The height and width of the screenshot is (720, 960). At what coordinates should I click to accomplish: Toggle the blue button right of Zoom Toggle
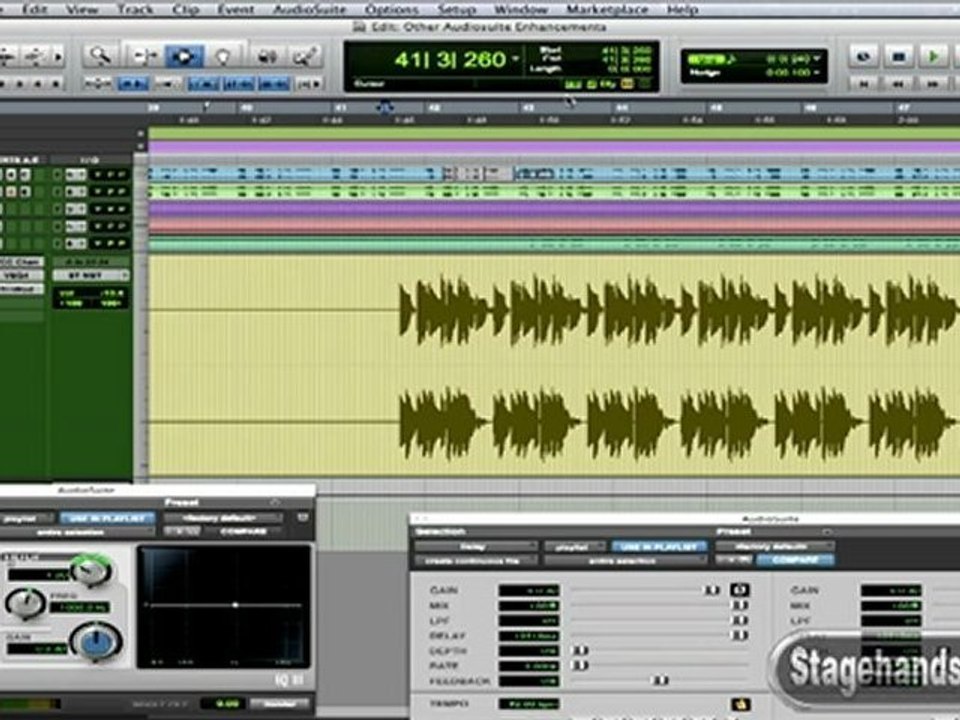pyautogui.click(x=133, y=83)
